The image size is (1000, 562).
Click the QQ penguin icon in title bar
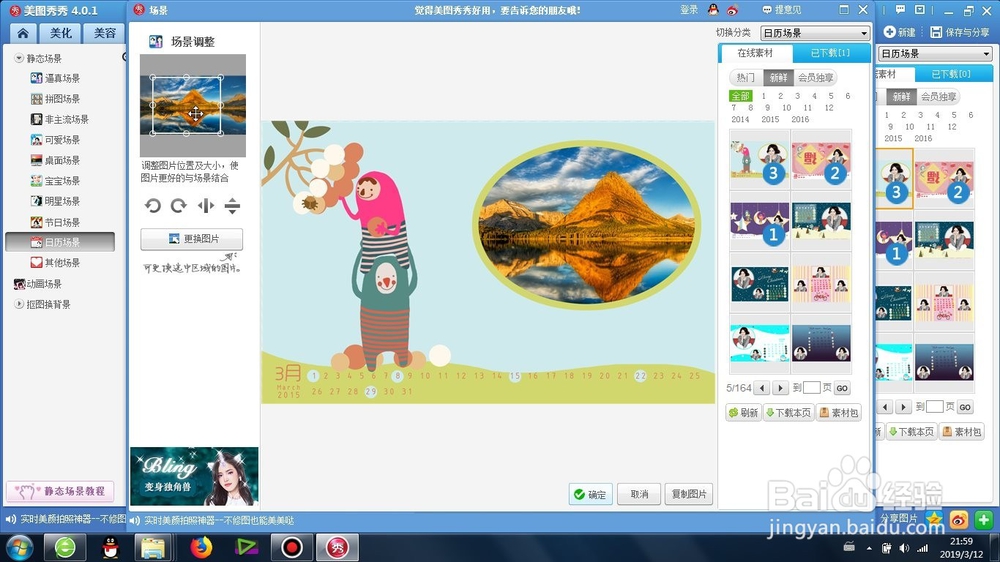coord(713,10)
